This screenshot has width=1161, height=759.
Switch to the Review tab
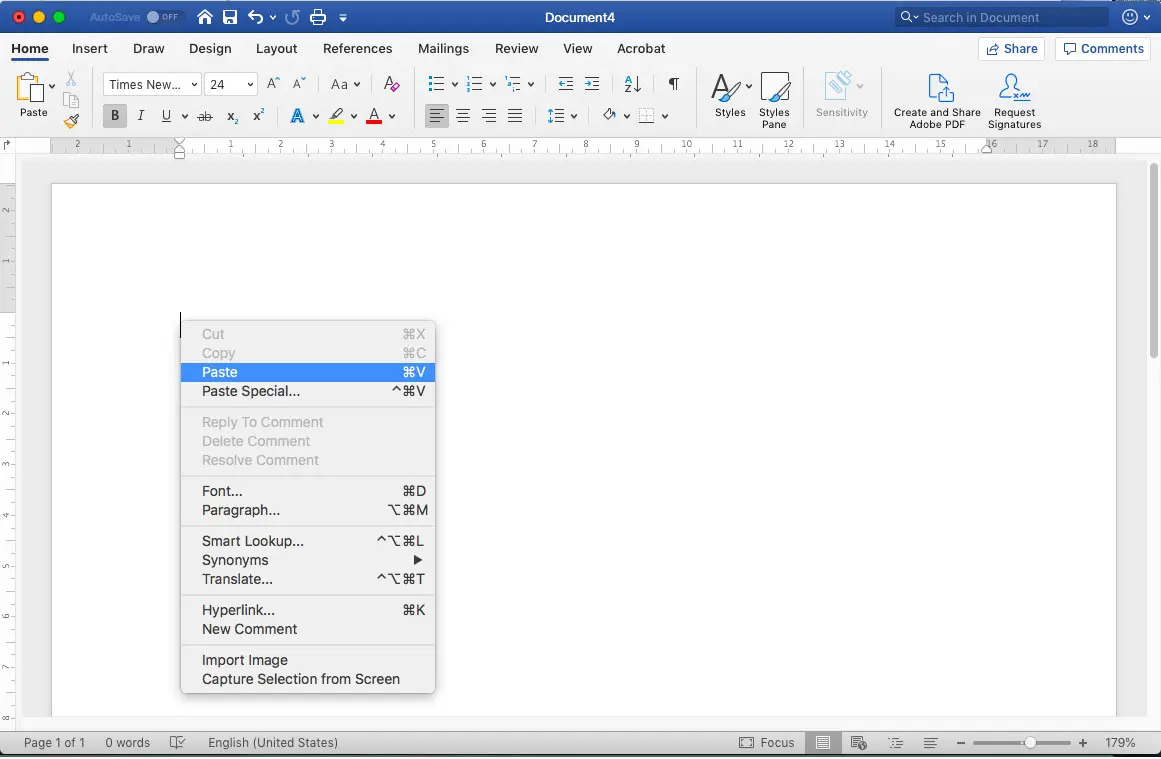click(x=516, y=48)
